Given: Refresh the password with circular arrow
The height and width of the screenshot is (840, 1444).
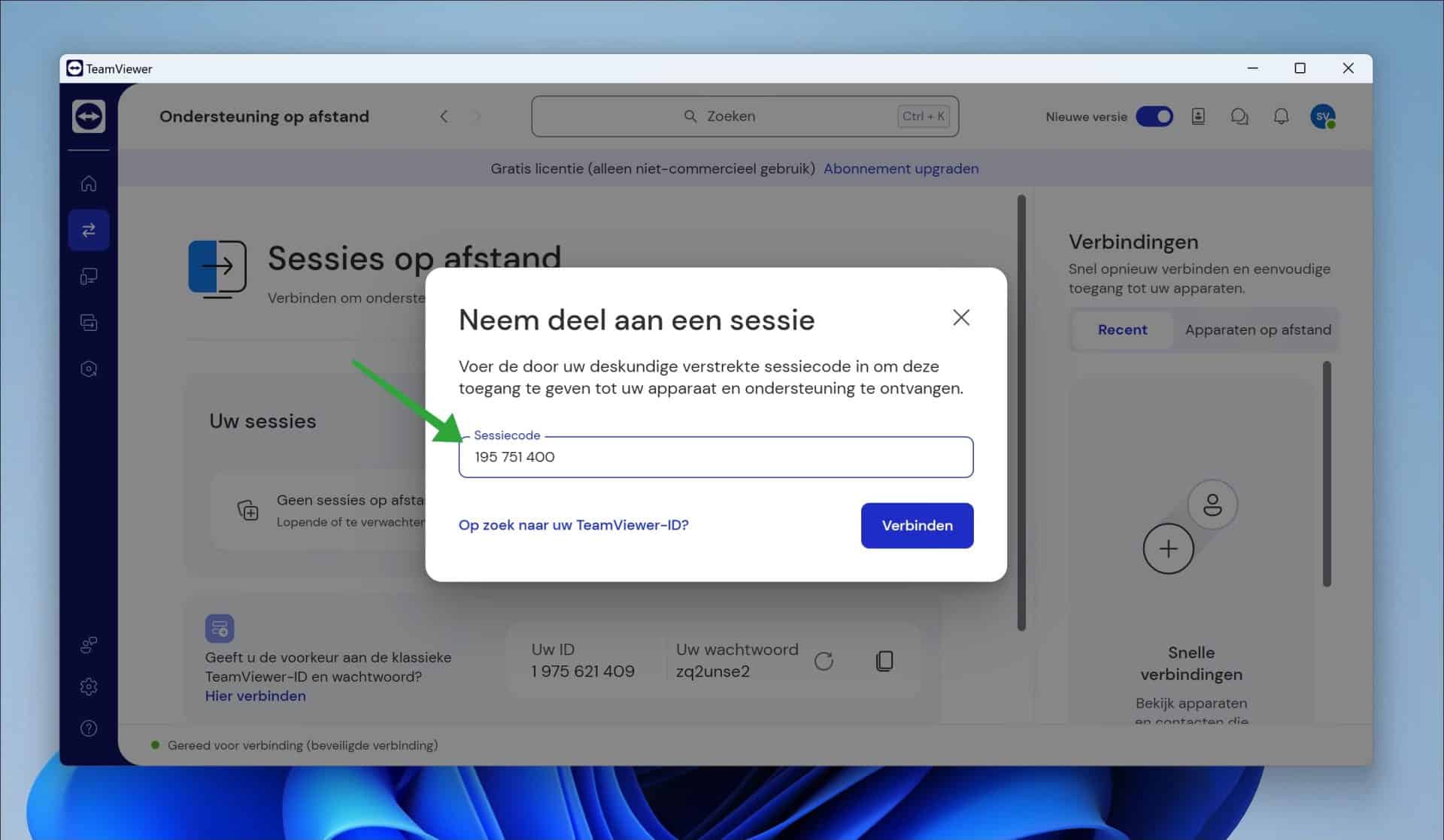Looking at the screenshot, I should pos(824,661).
